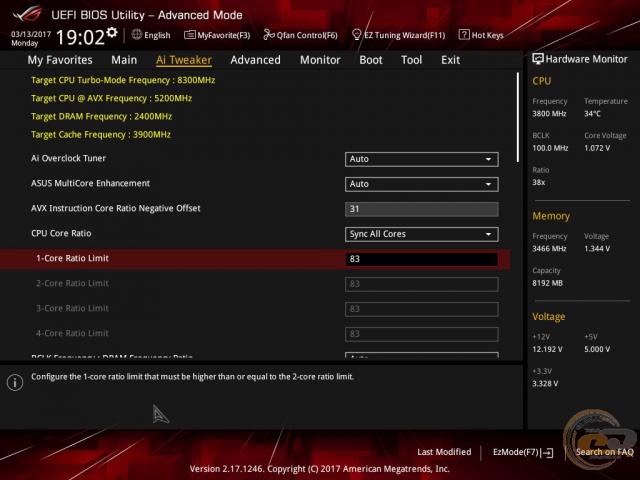Click the 1.072 V core voltage value
The width and height of the screenshot is (640, 480).
(x=597, y=148)
